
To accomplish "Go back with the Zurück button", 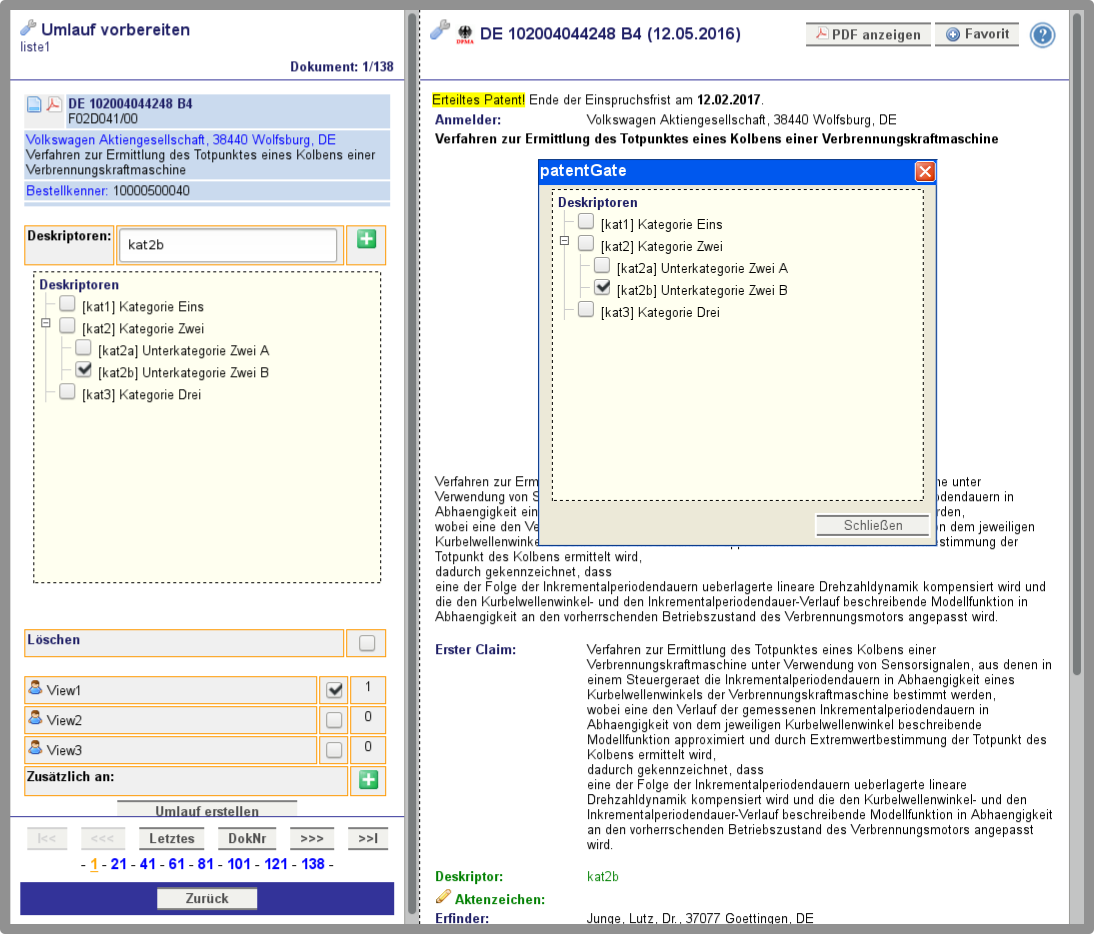I will click(207, 898).
